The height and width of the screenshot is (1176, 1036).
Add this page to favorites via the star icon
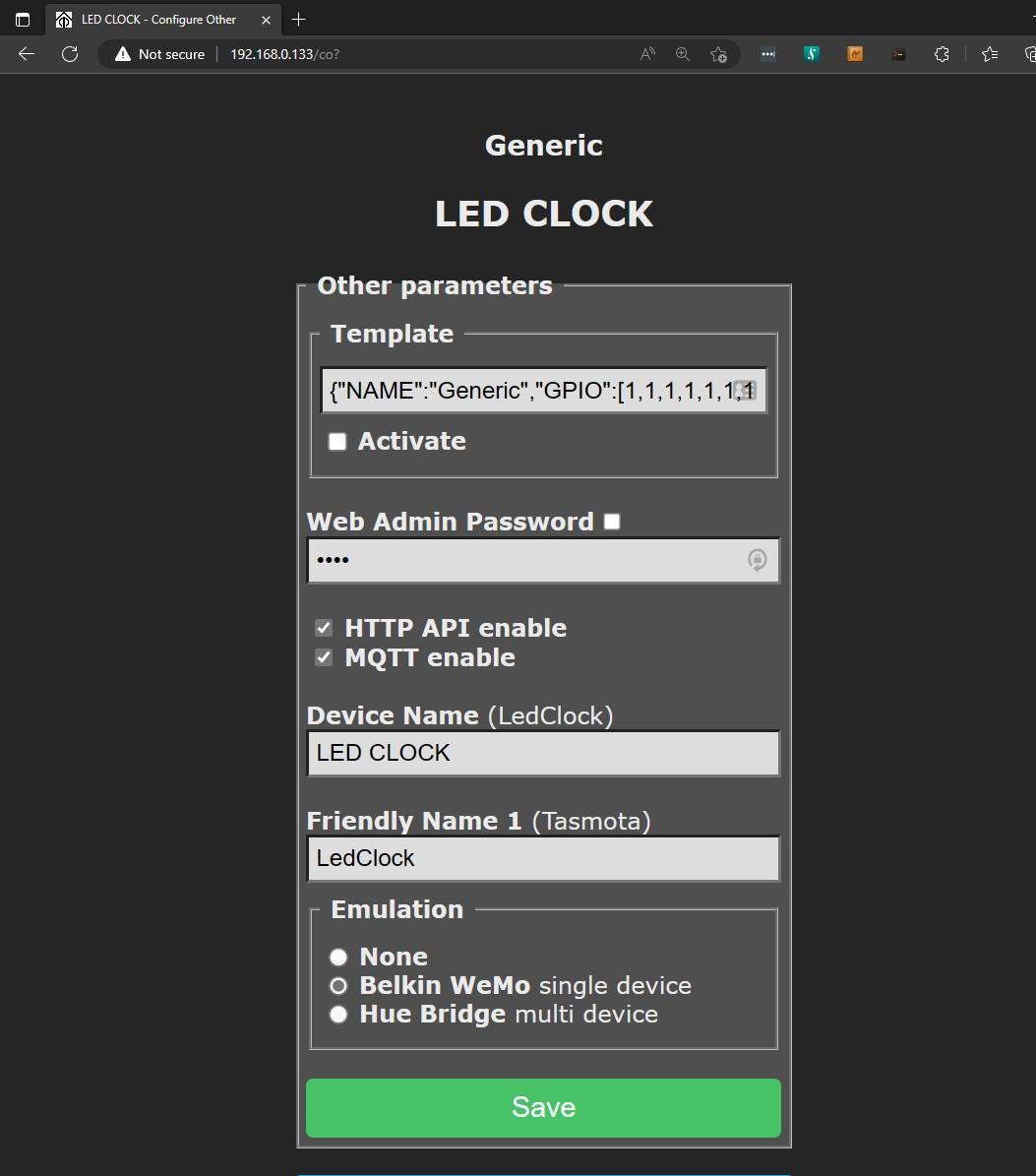click(719, 54)
